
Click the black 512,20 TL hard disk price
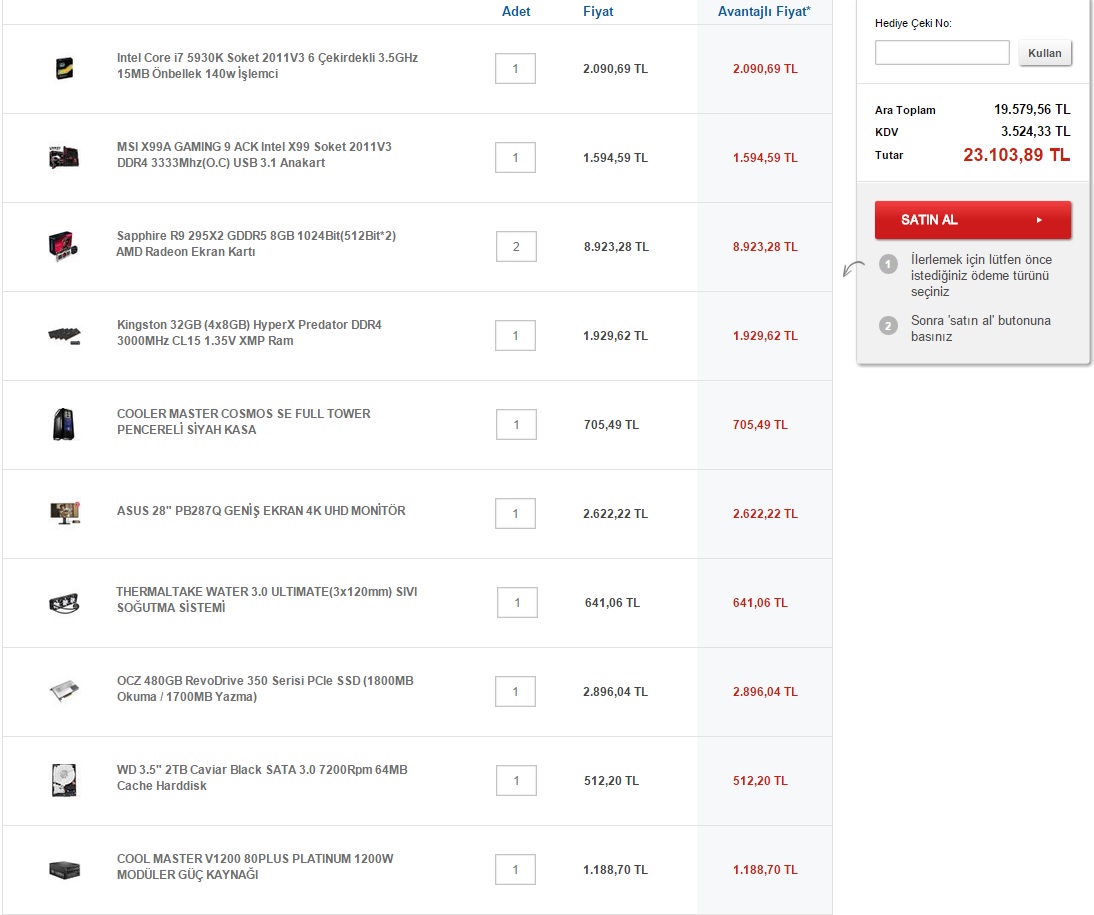click(611, 780)
